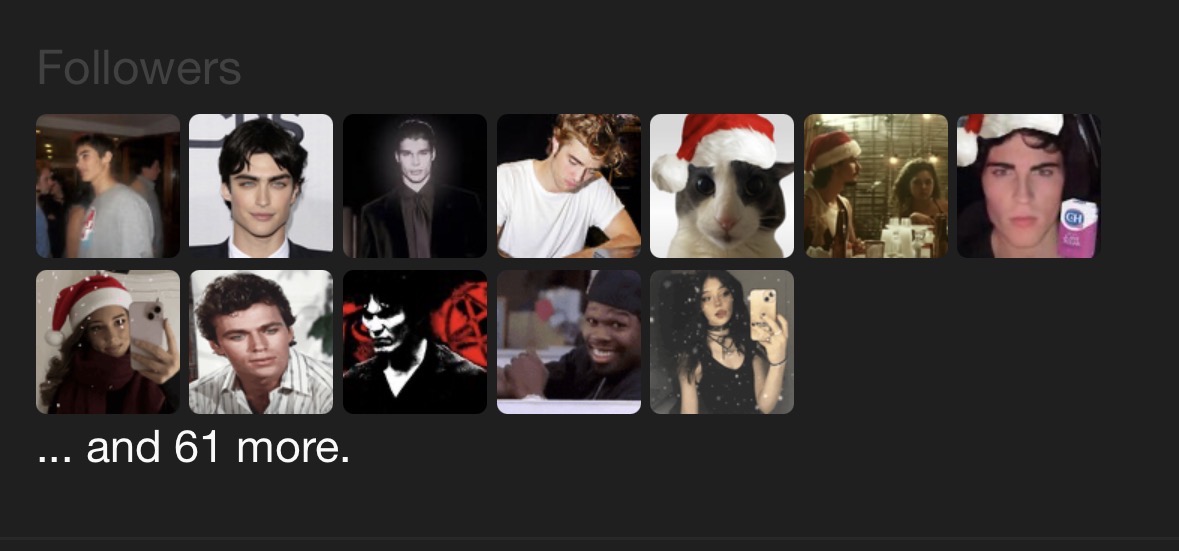
Task: Open the Santa hat mirror selfie with red scarf
Action: [108, 342]
